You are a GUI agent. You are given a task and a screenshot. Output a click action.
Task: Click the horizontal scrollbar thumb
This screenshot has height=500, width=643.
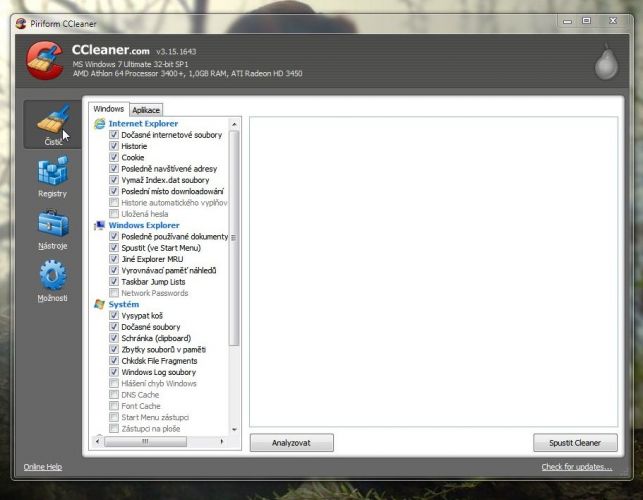pos(145,441)
